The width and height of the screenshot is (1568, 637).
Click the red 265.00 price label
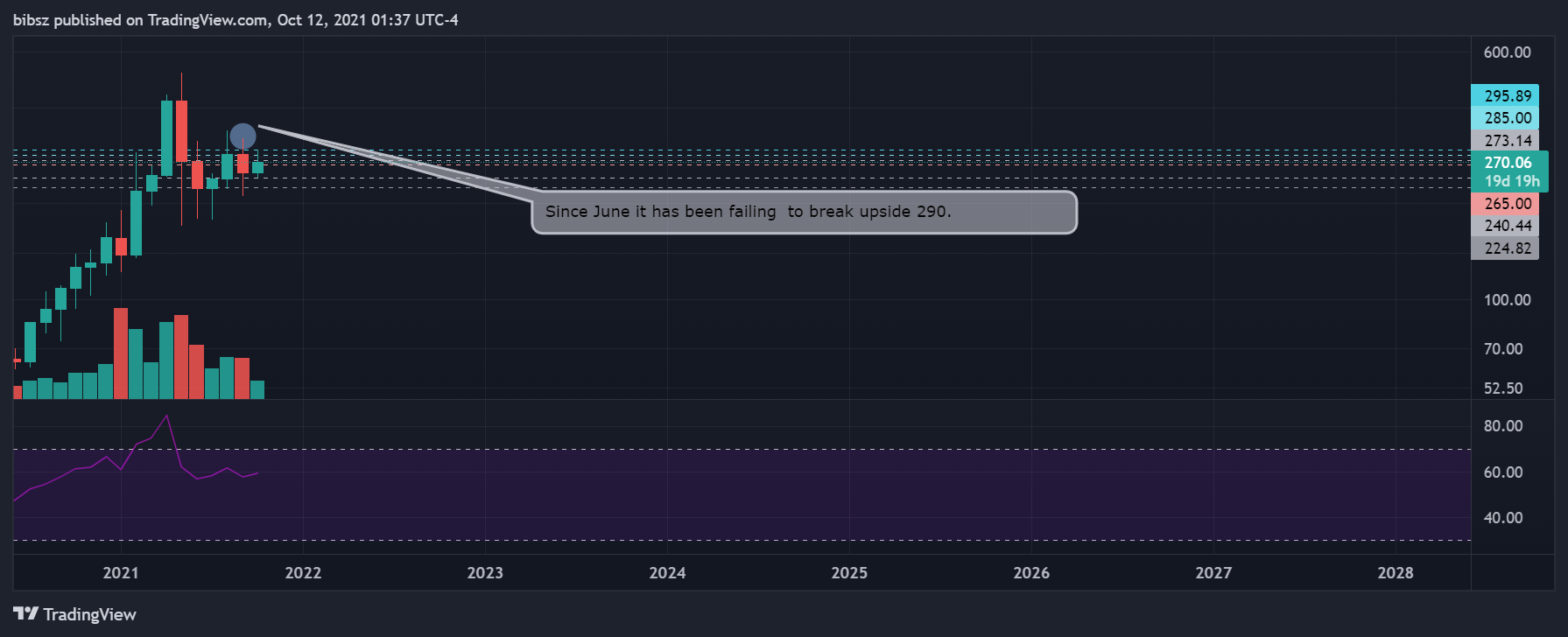point(1505,203)
